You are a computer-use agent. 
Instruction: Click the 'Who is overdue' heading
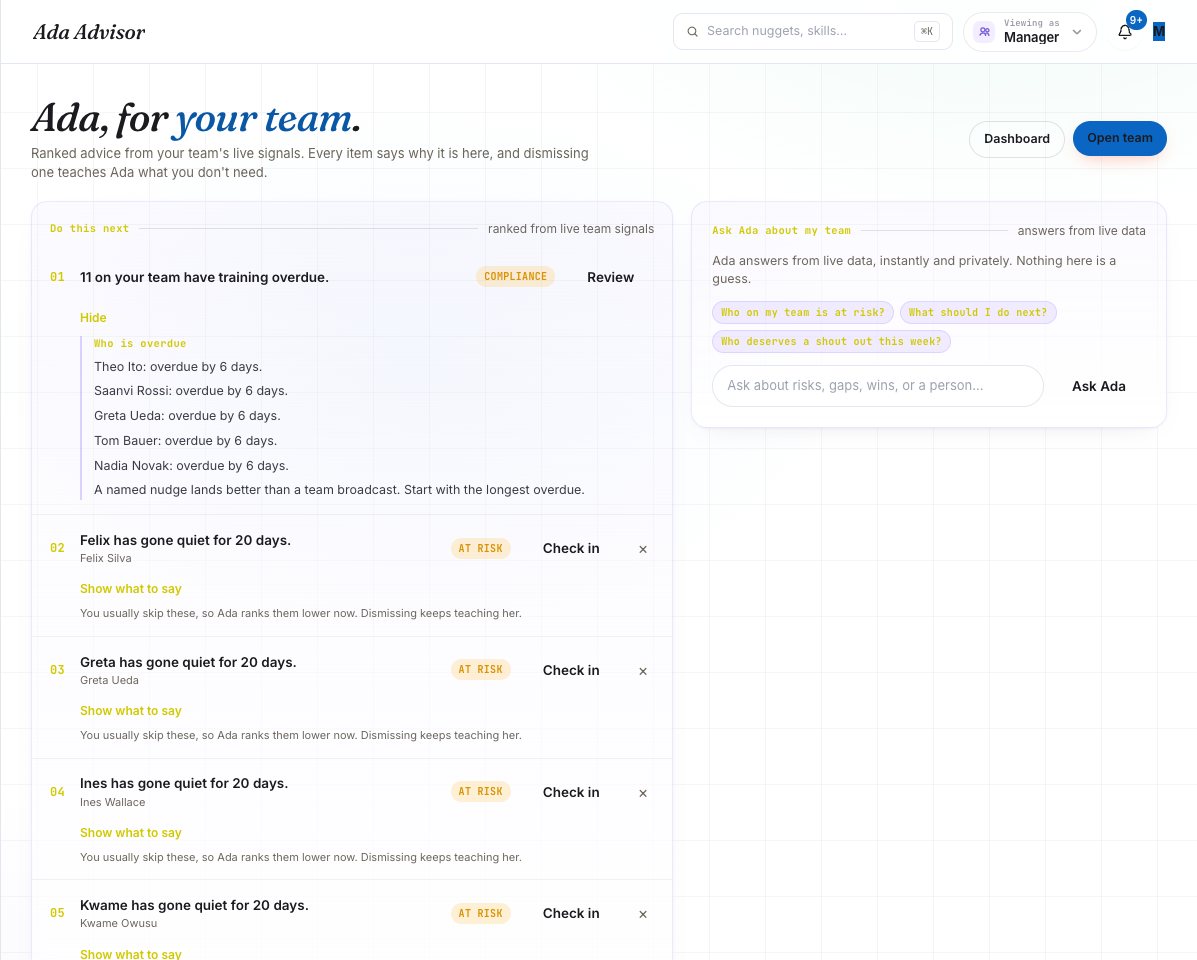click(140, 343)
